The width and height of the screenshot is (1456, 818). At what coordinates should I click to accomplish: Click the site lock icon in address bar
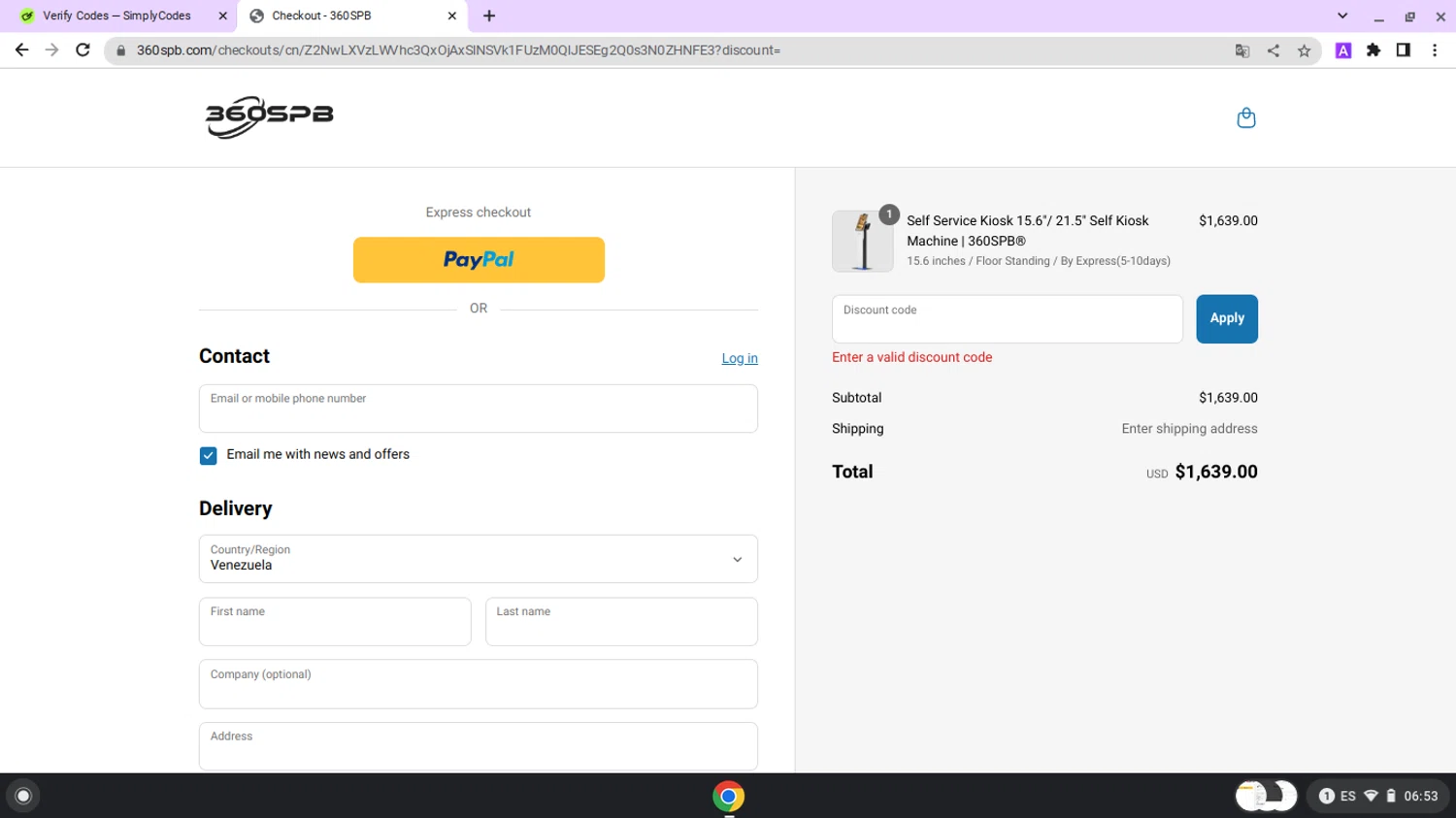[120, 50]
